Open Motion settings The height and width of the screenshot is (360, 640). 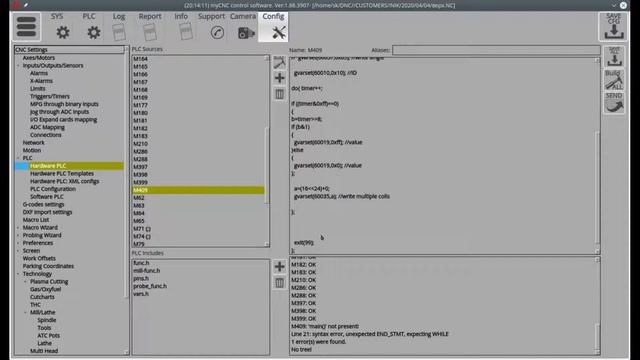coord(32,150)
